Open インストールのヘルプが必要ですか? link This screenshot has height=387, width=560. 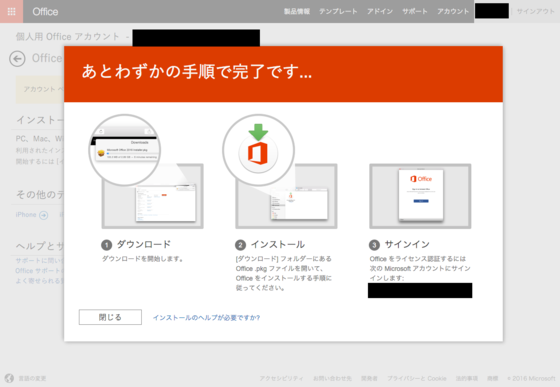point(206,318)
